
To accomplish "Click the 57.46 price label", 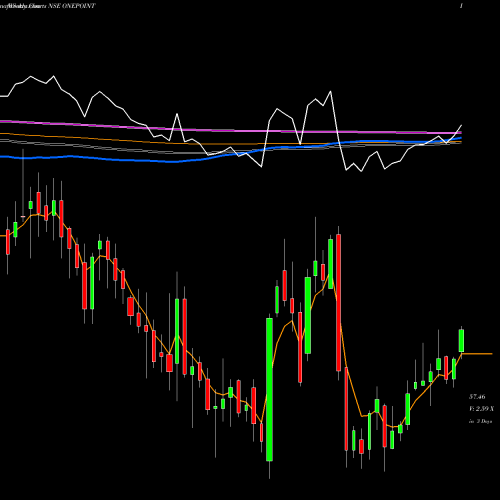I will click(477, 397).
